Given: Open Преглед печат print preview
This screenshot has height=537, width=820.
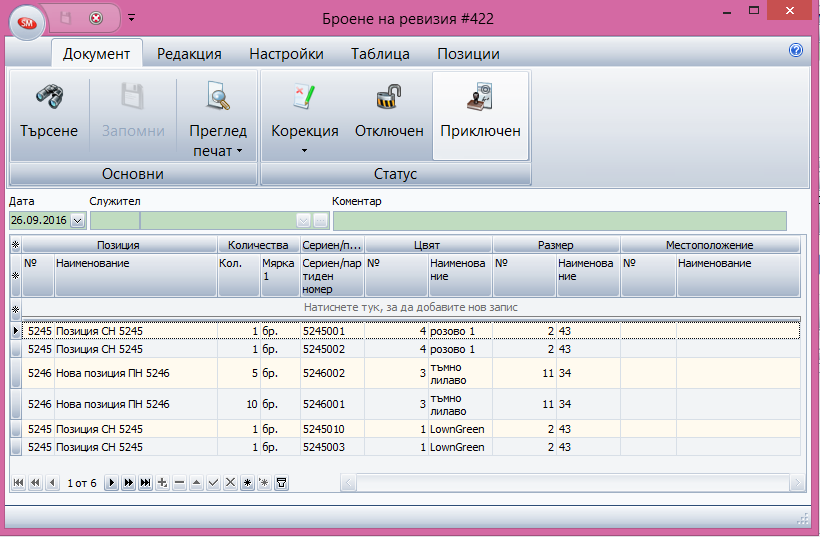Looking at the screenshot, I should point(218,115).
